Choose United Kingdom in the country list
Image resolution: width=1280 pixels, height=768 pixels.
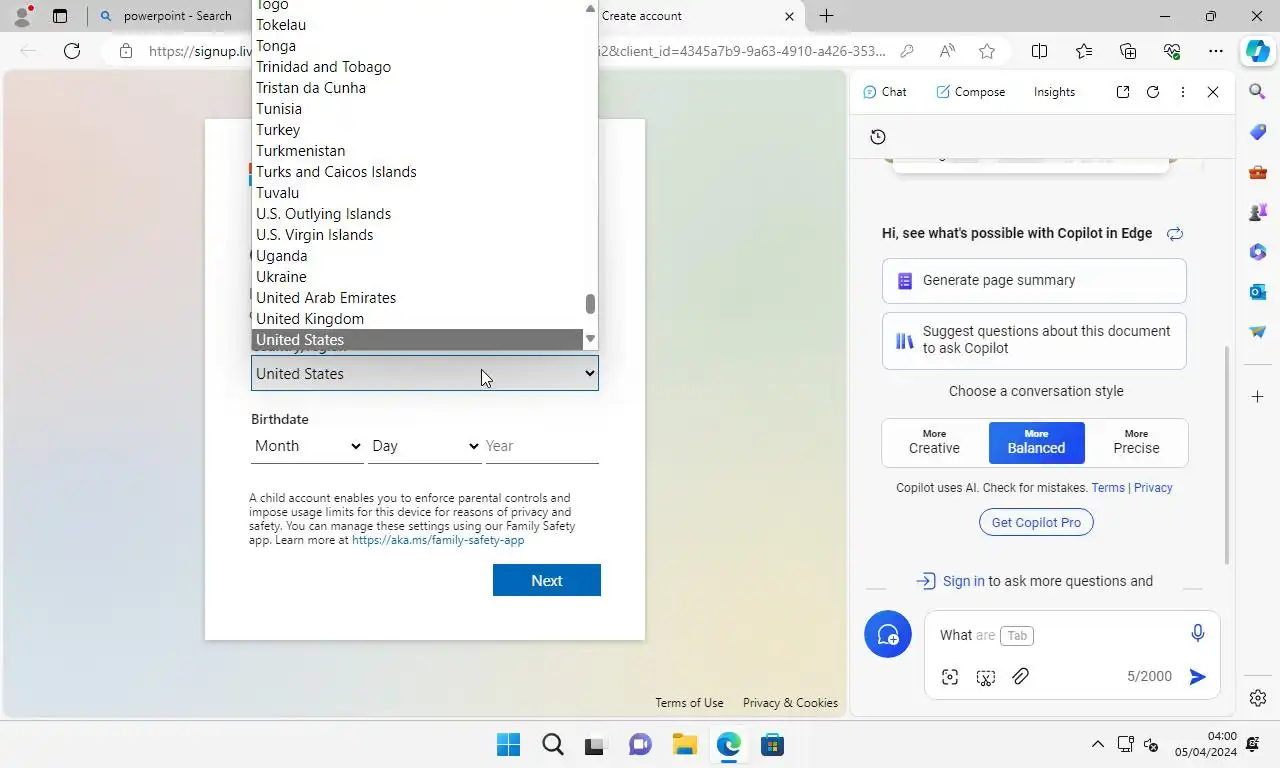(x=416, y=319)
